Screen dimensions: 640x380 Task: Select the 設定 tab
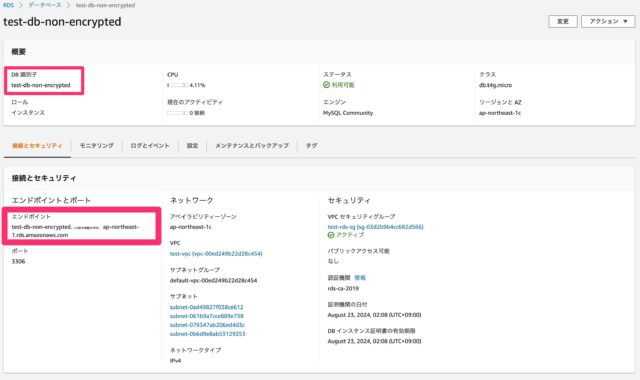[192, 145]
